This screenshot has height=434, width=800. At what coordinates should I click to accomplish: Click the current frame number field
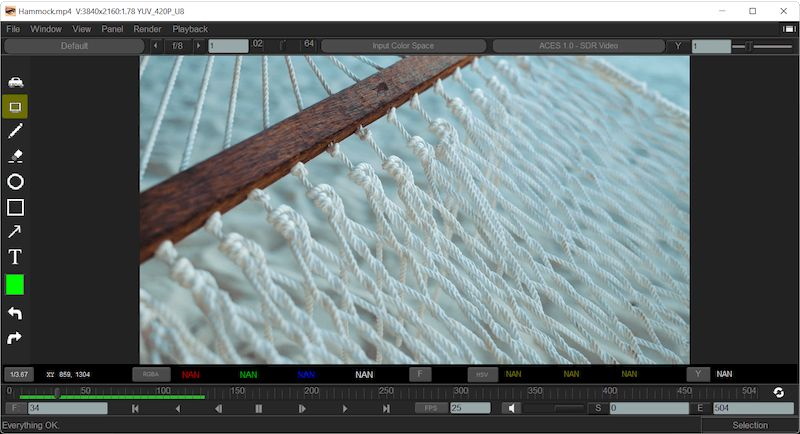click(x=67, y=408)
